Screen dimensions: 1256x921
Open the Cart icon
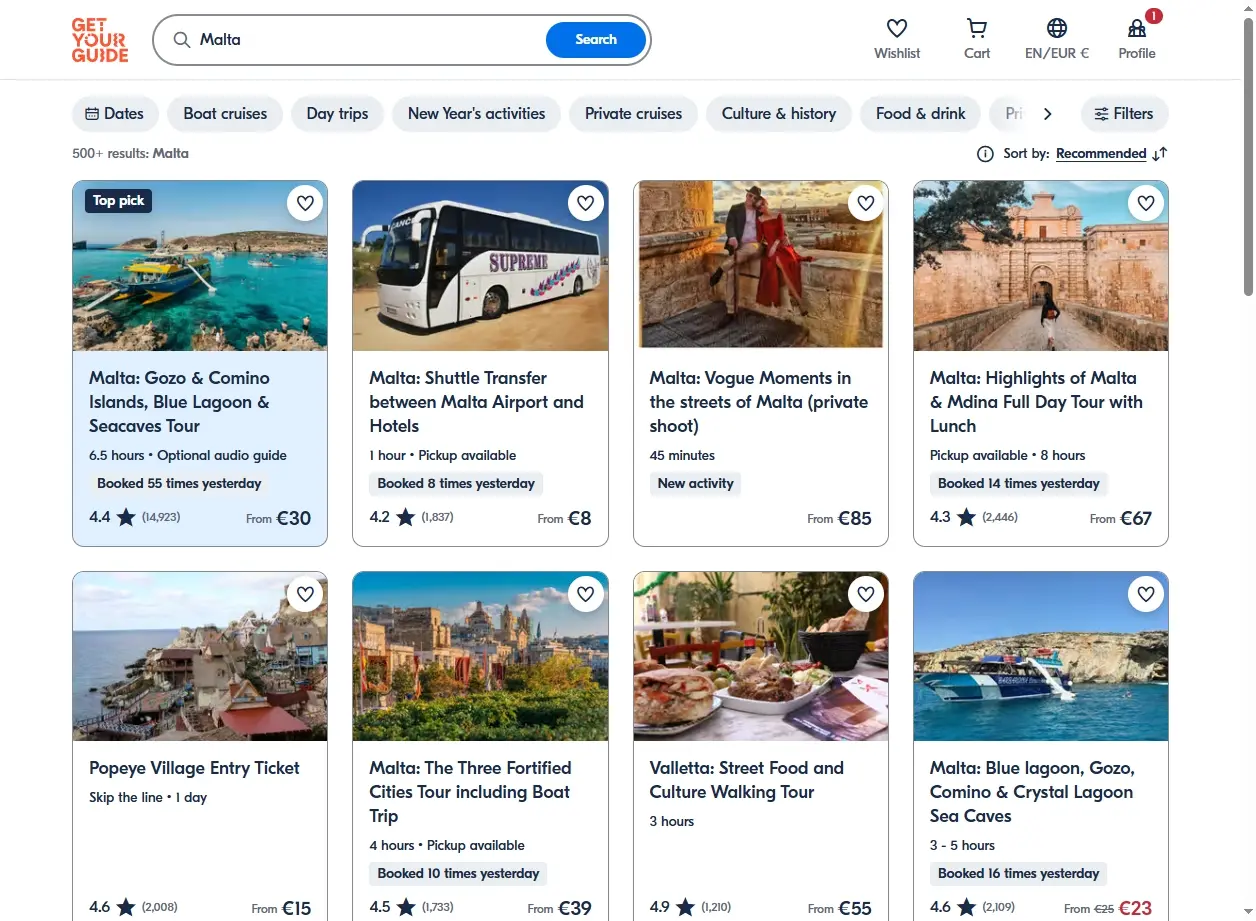coord(977,28)
